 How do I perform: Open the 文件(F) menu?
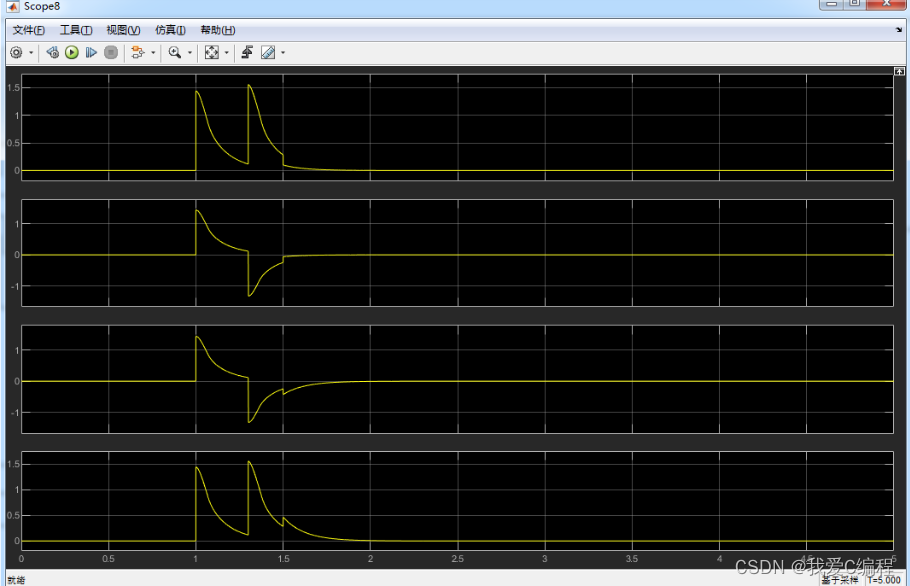[28, 30]
